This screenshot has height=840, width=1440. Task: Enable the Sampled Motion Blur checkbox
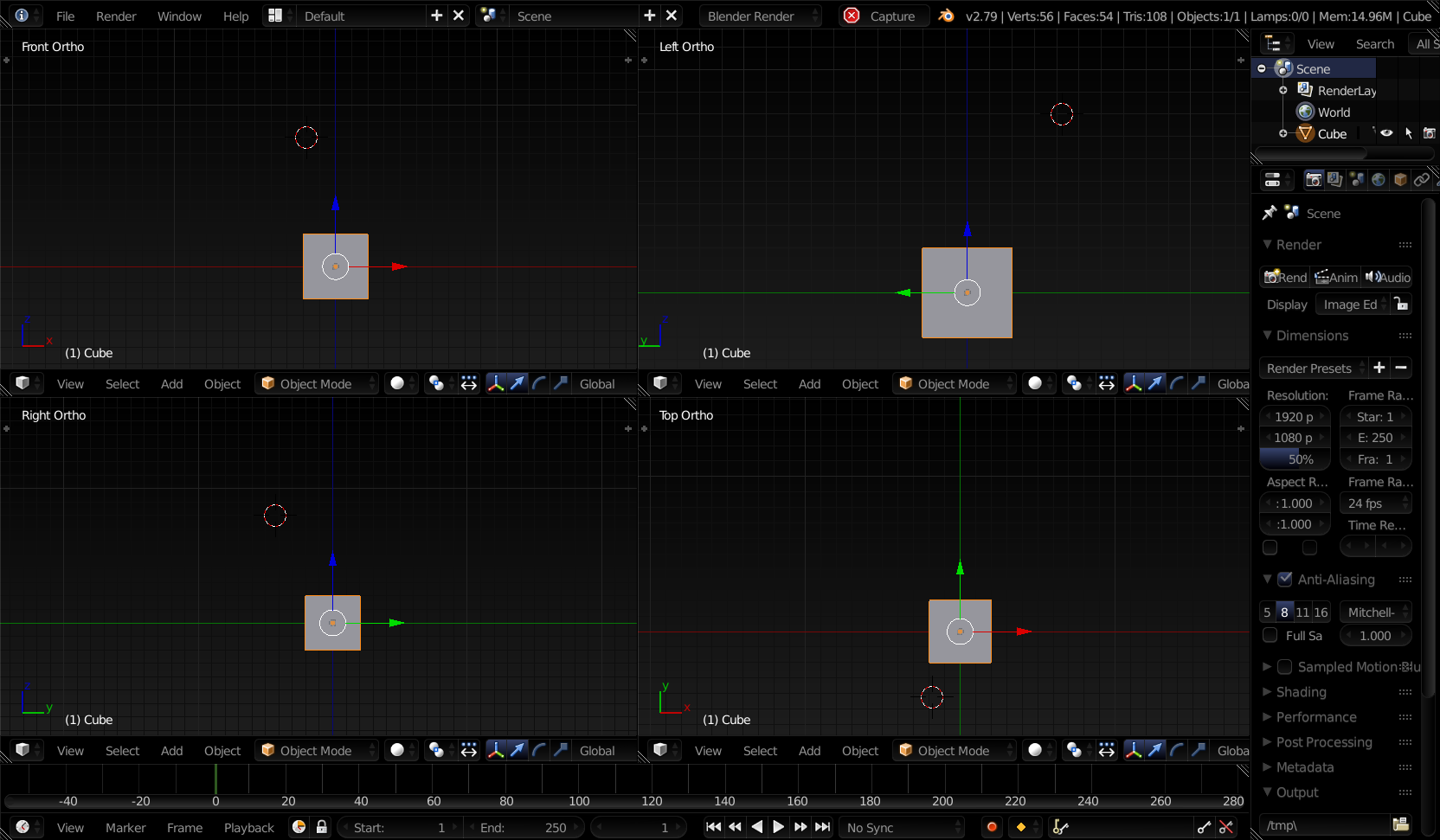pyautogui.click(x=1286, y=667)
